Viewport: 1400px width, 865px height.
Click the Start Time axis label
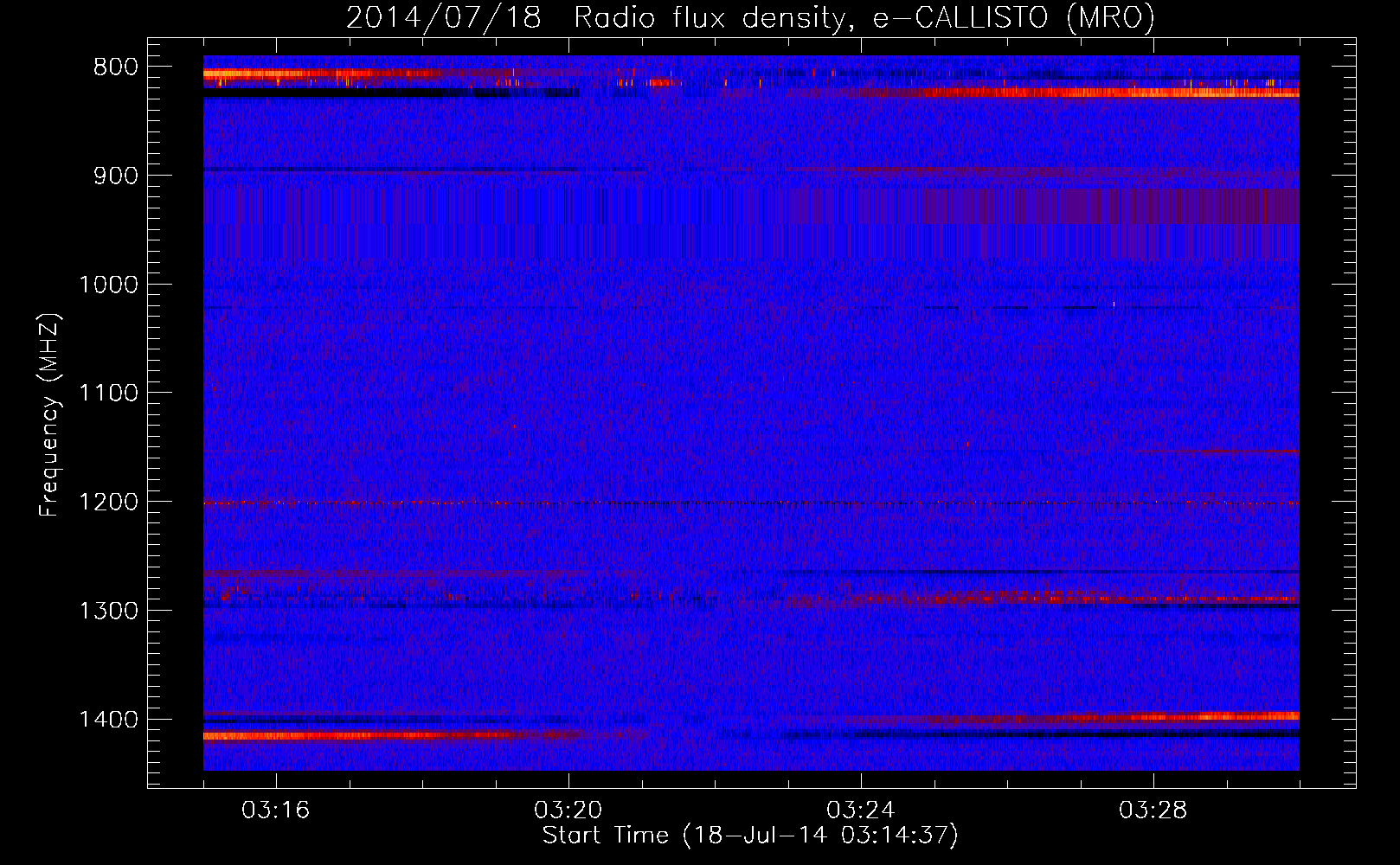pos(750,836)
